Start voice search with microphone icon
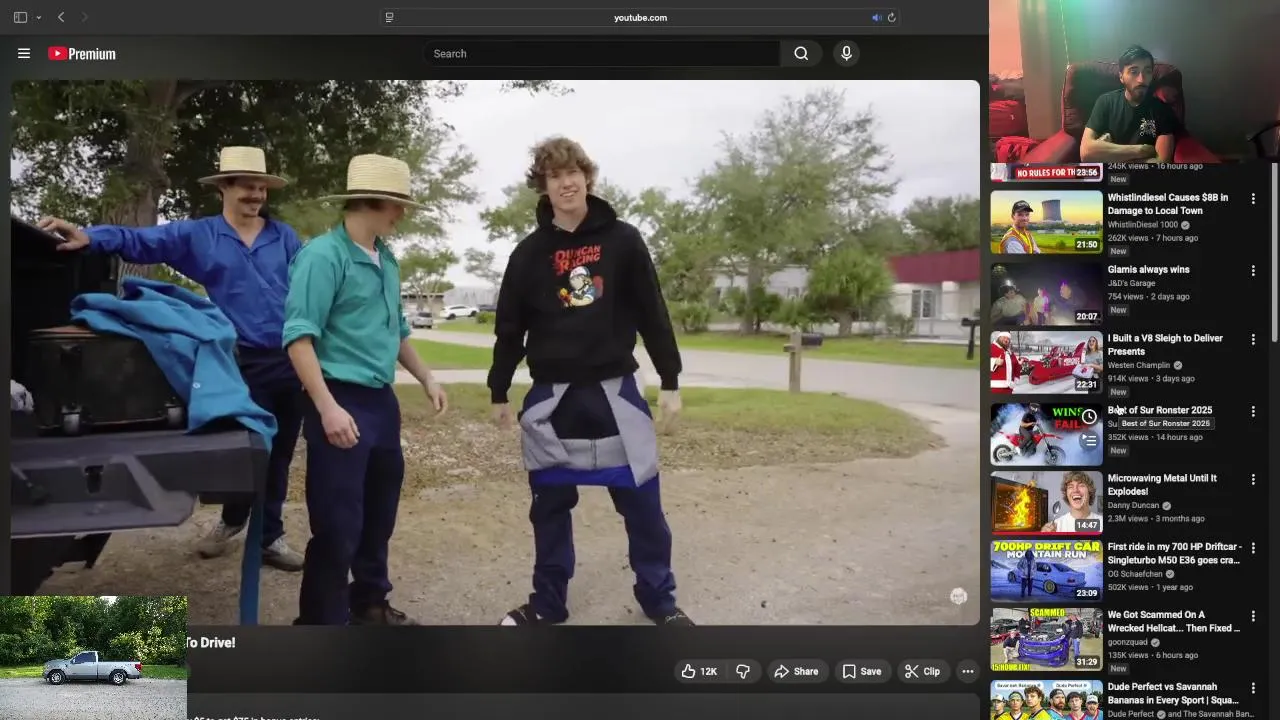This screenshot has height=720, width=1280. (846, 54)
